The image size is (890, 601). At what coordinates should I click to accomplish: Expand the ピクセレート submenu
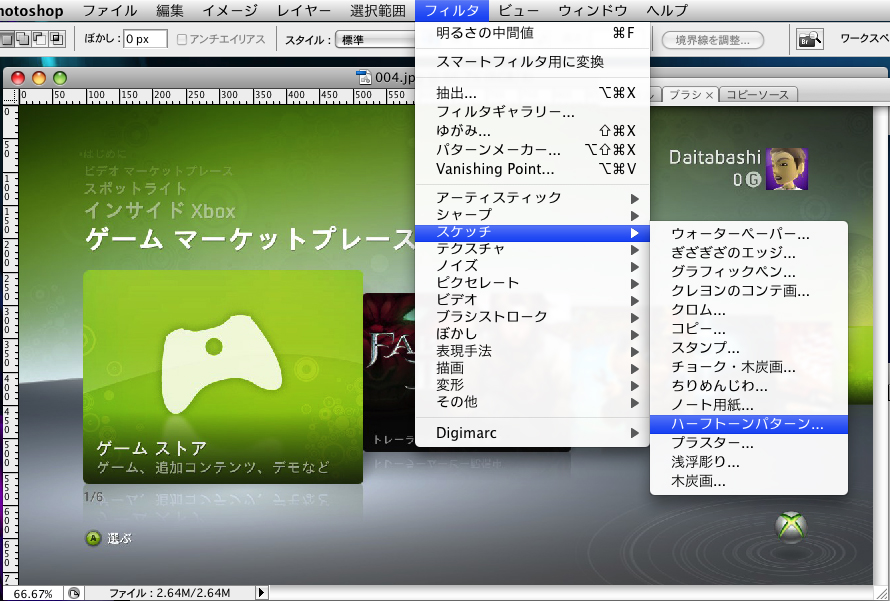pyautogui.click(x=532, y=283)
